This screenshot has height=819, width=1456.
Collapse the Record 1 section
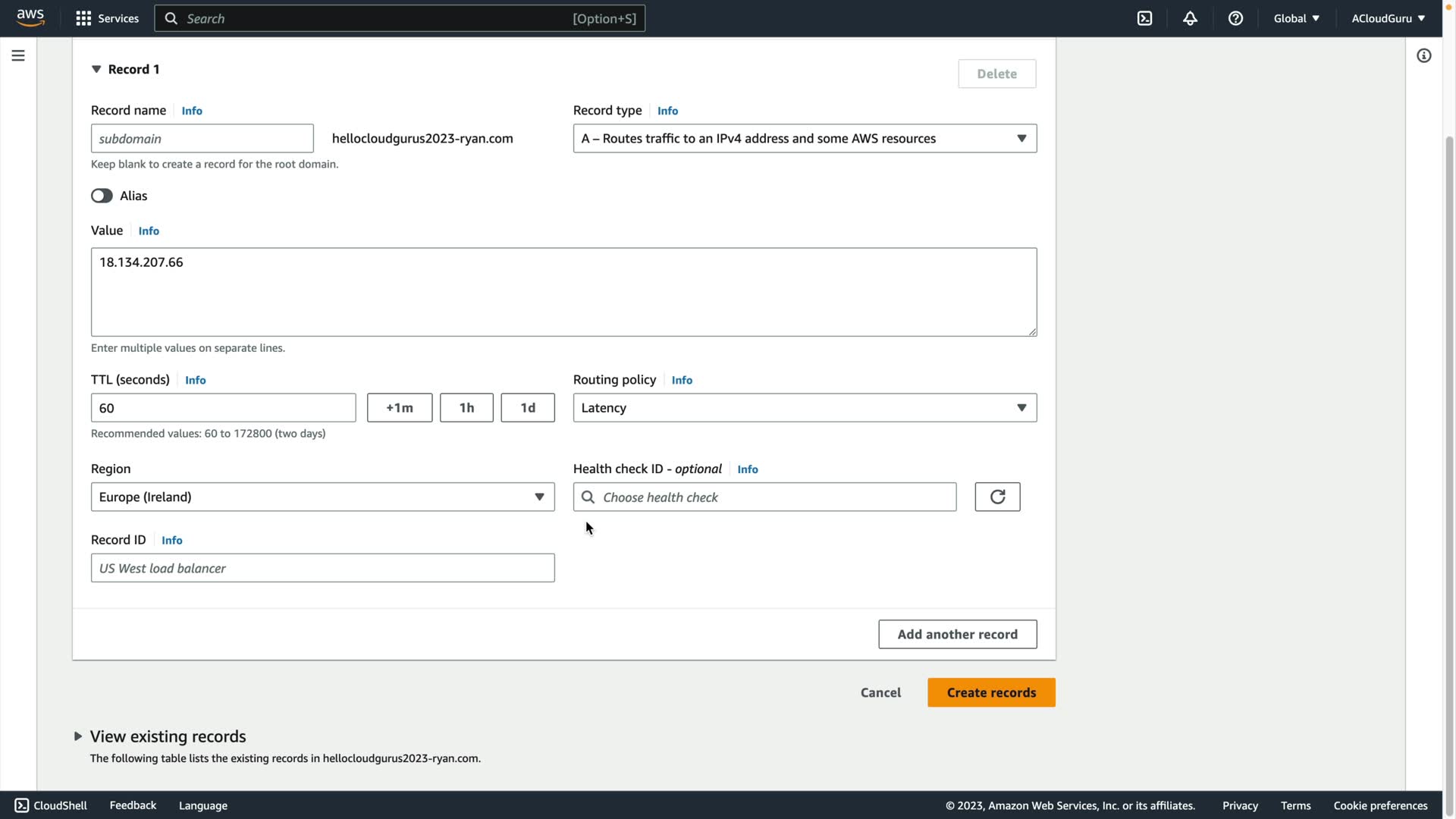pyautogui.click(x=96, y=69)
